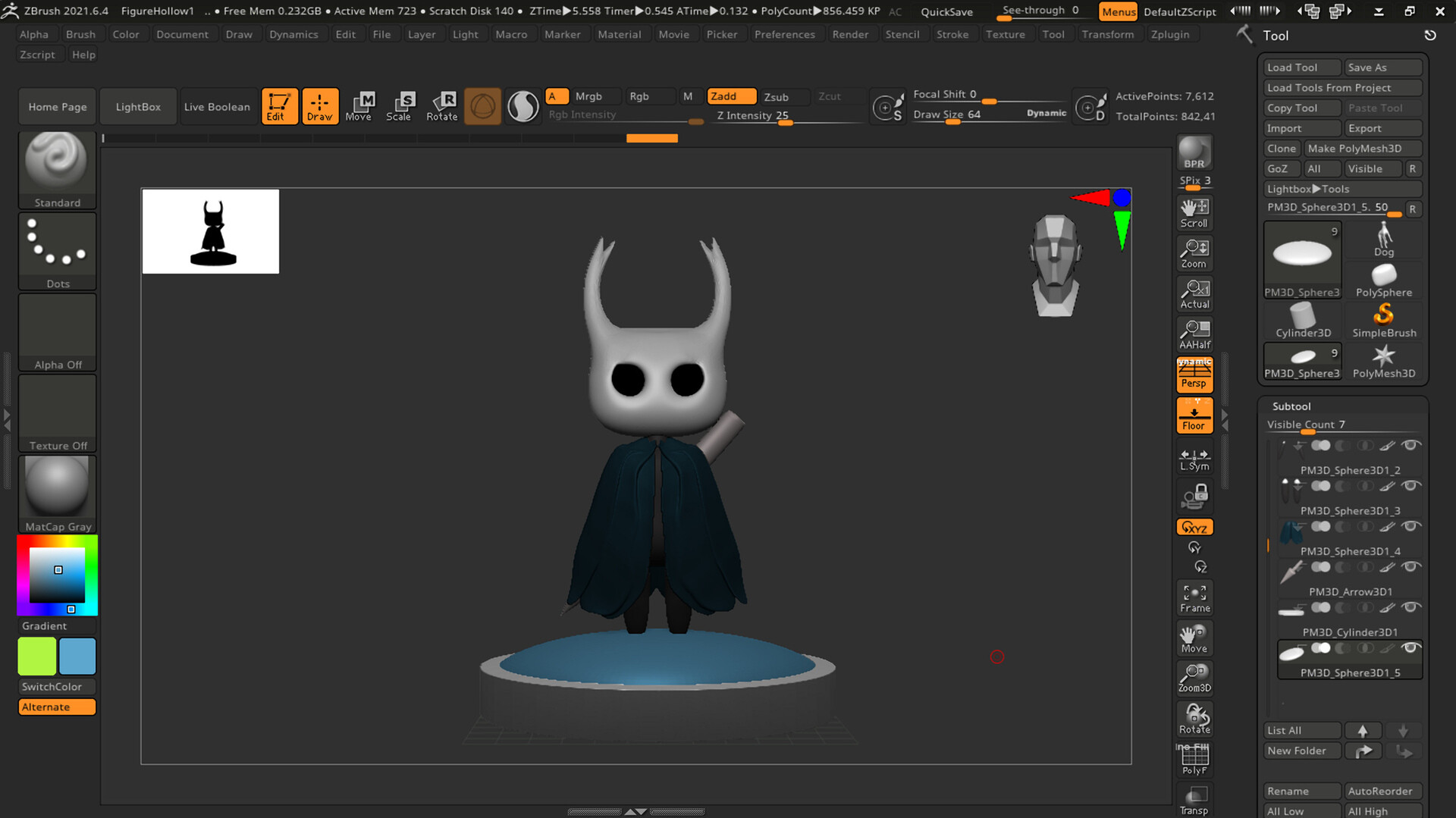Toggle Persp perspective mode off
This screenshot has width=1456, height=818.
tap(1194, 375)
